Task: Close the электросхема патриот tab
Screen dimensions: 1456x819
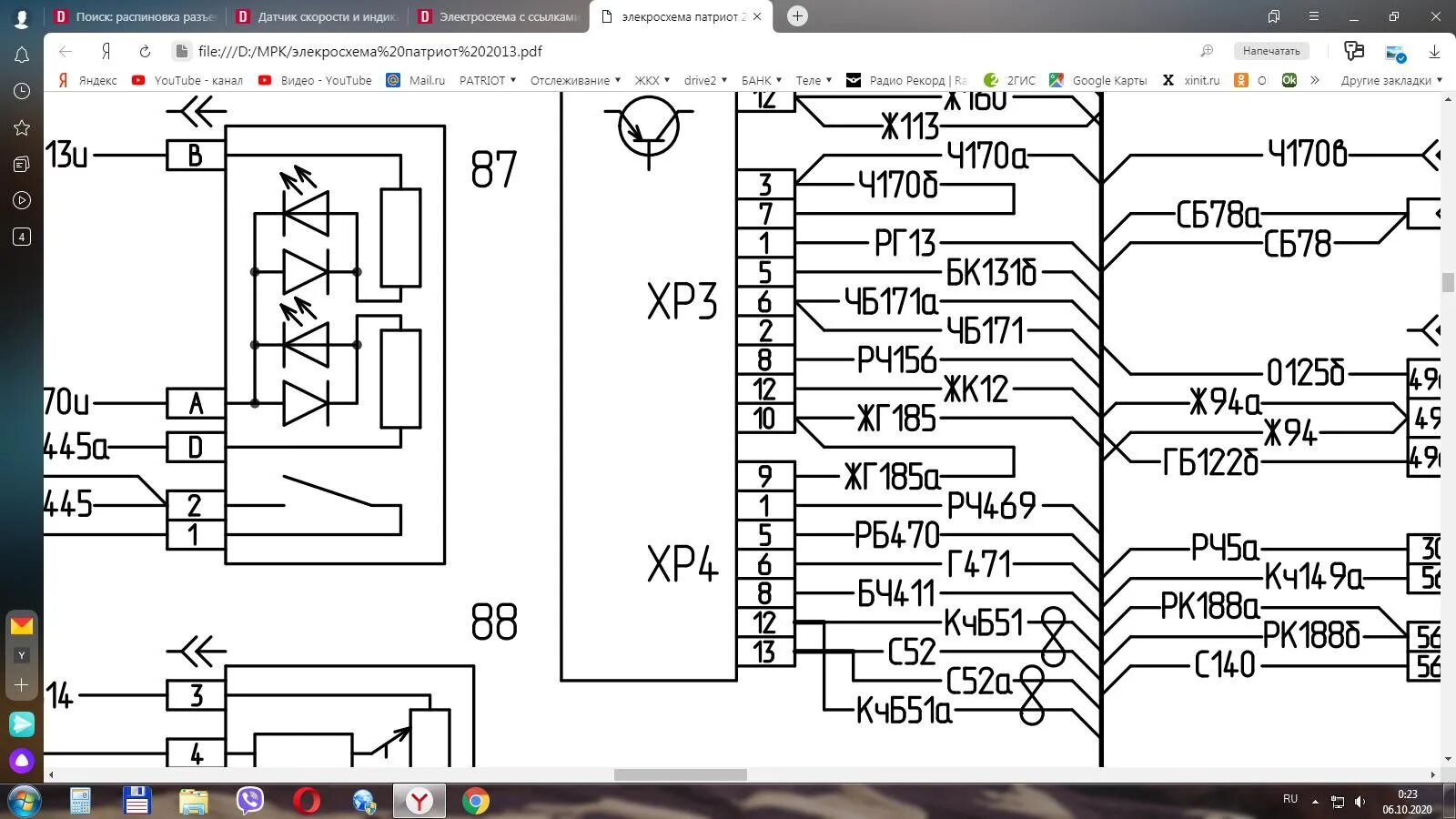Action: [x=756, y=16]
